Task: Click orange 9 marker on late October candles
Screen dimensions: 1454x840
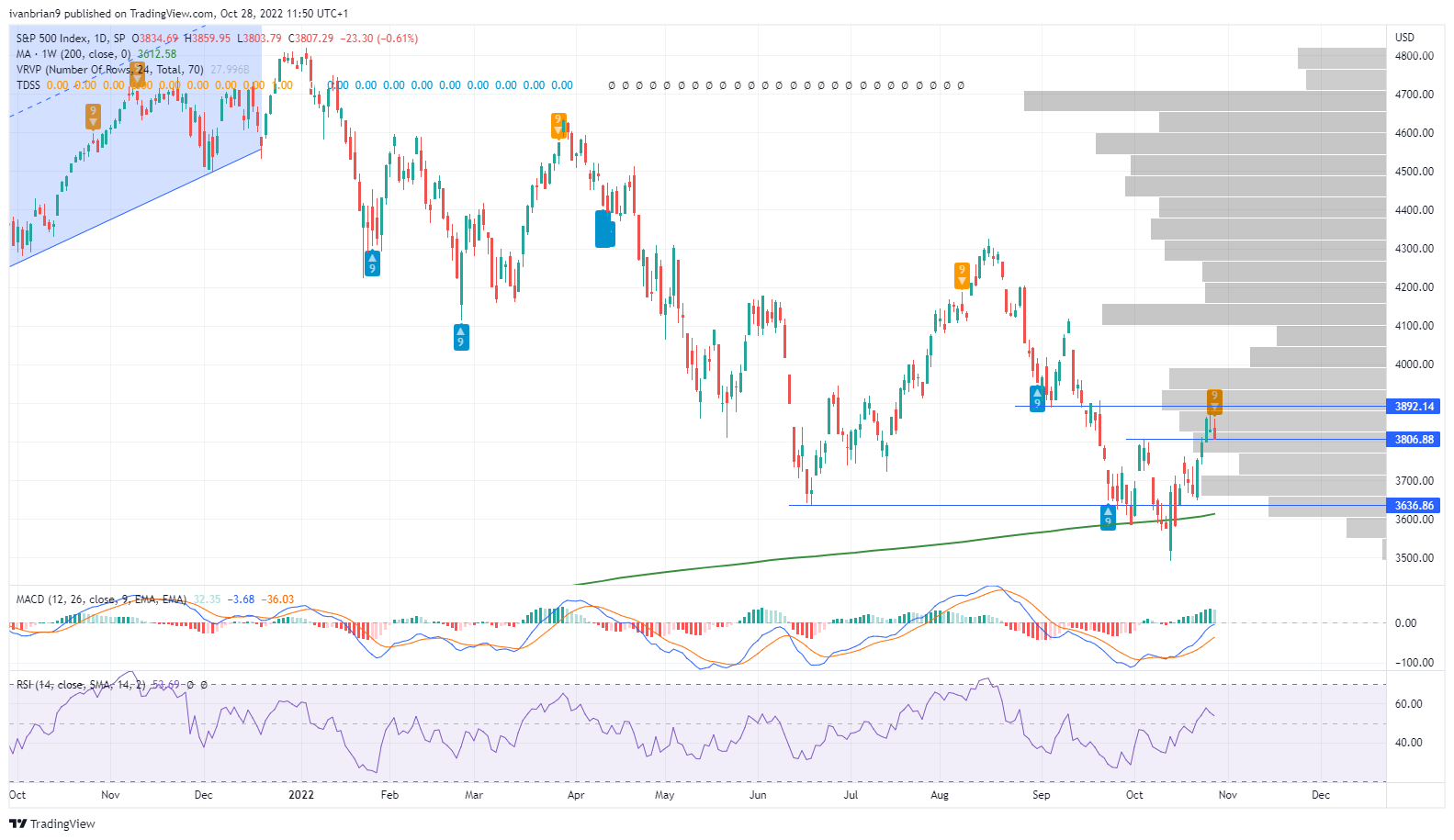Action: pos(1214,402)
